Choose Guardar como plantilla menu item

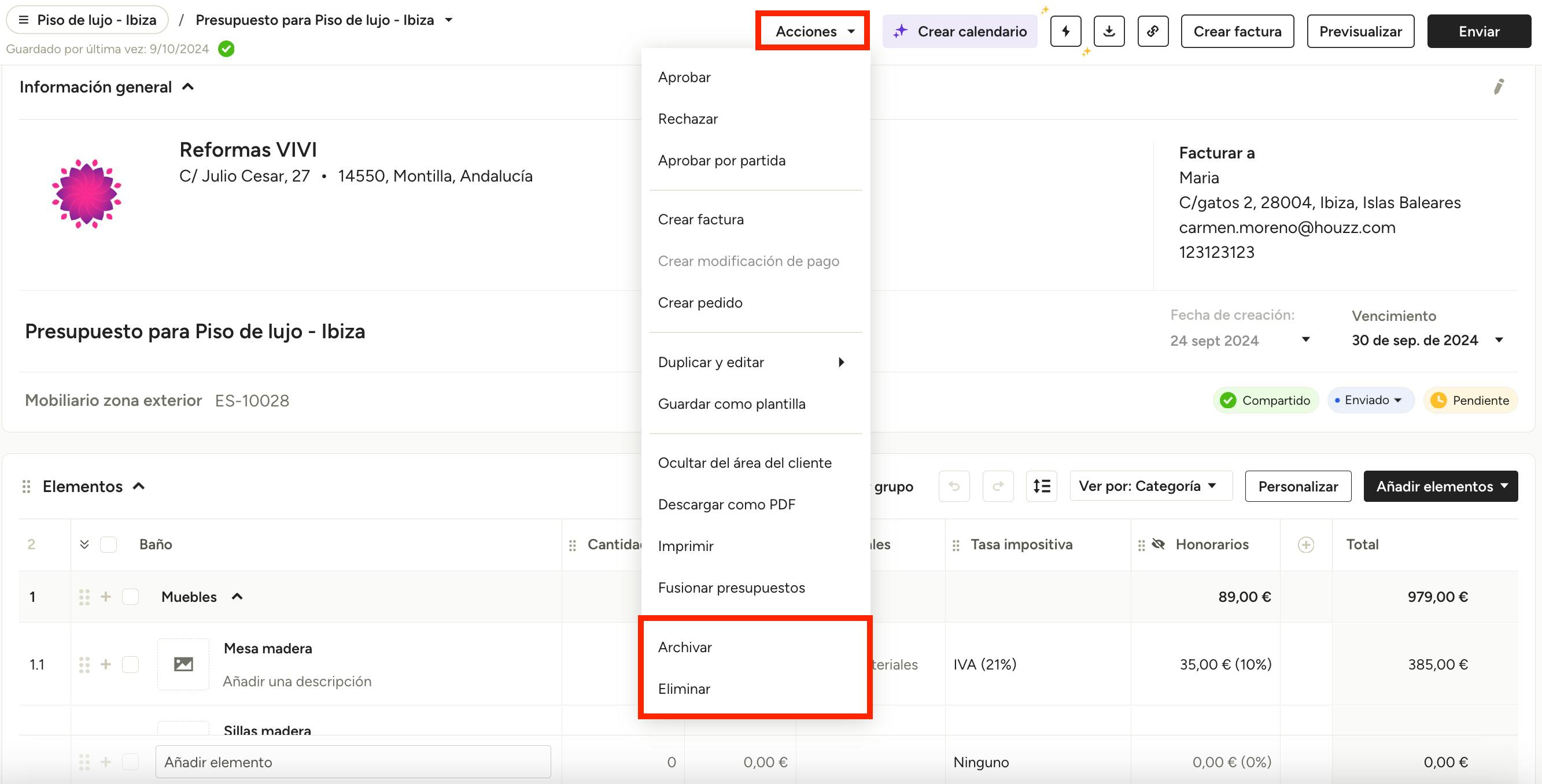[755, 404]
